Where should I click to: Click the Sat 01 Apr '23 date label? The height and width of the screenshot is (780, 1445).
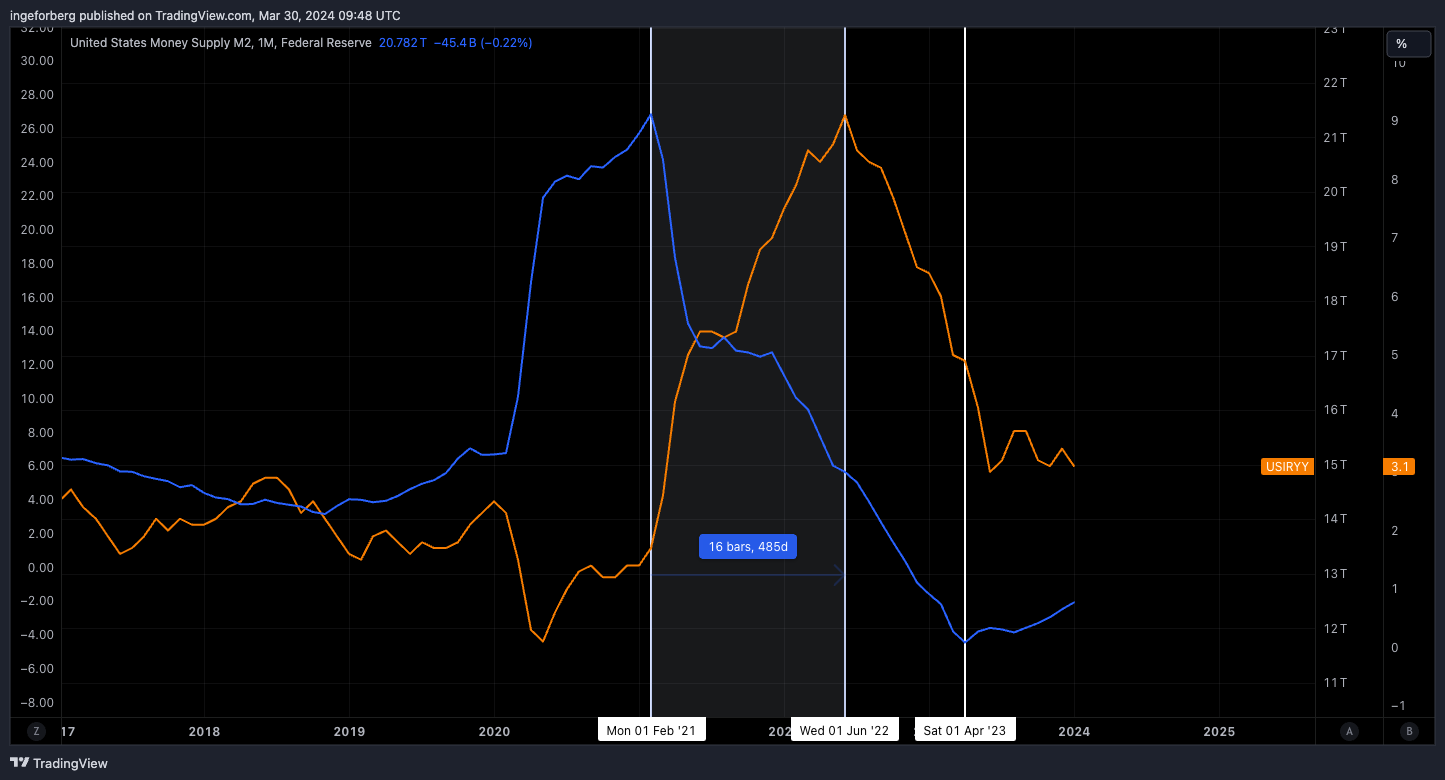pyautogui.click(x=965, y=730)
